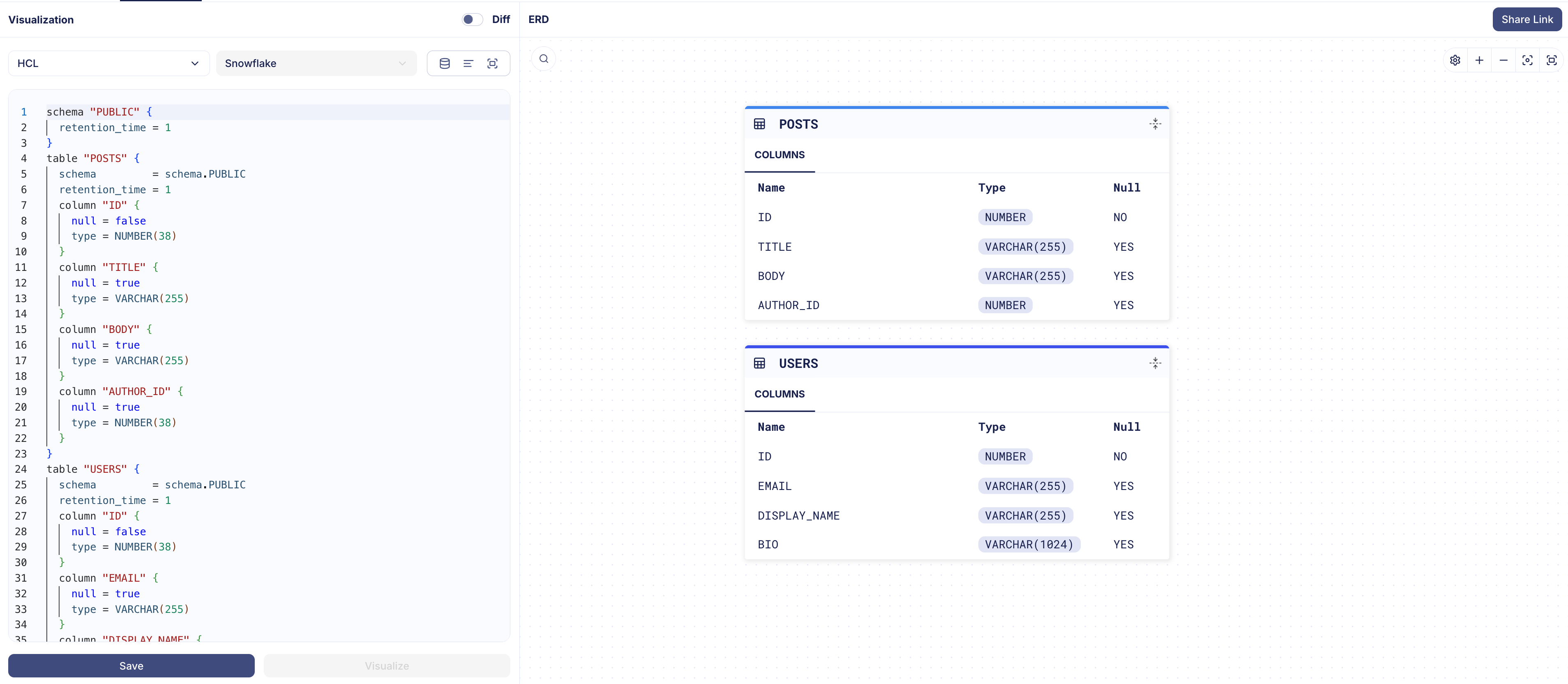
Task: Click the text align lines icon
Action: click(468, 63)
